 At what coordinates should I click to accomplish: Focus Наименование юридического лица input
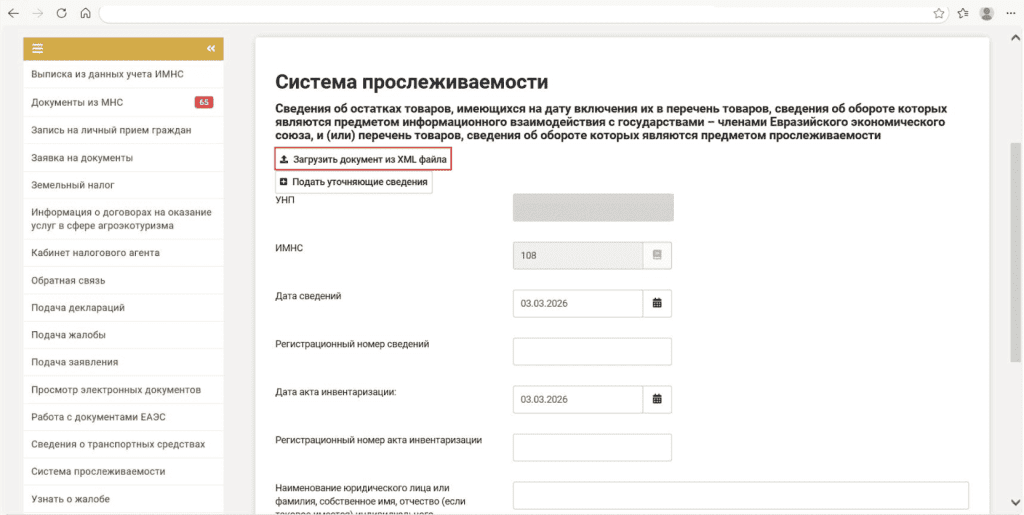(x=741, y=495)
